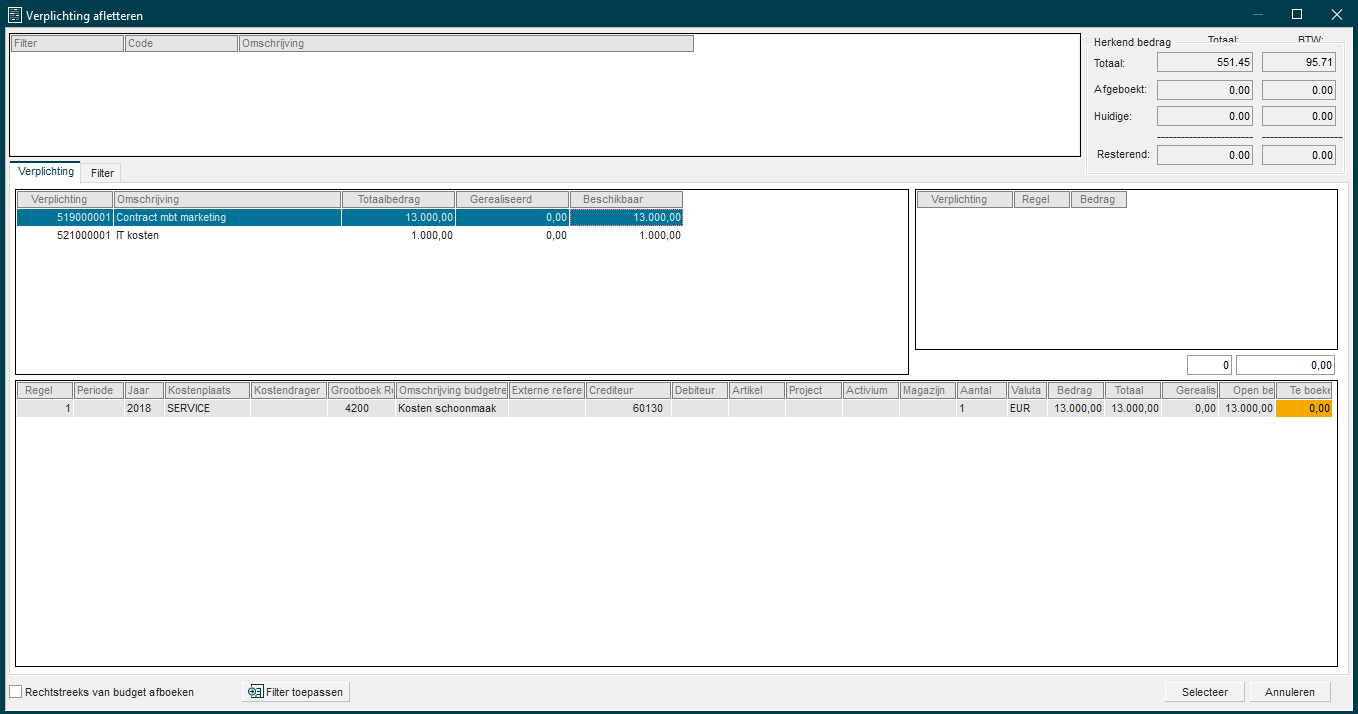Screen dimensions: 1358x714
Task: Select the Contract mbt marketing row
Action: (x=170, y=217)
